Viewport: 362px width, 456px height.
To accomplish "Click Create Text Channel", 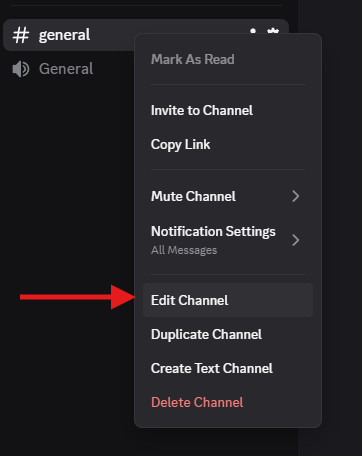I will (x=212, y=368).
